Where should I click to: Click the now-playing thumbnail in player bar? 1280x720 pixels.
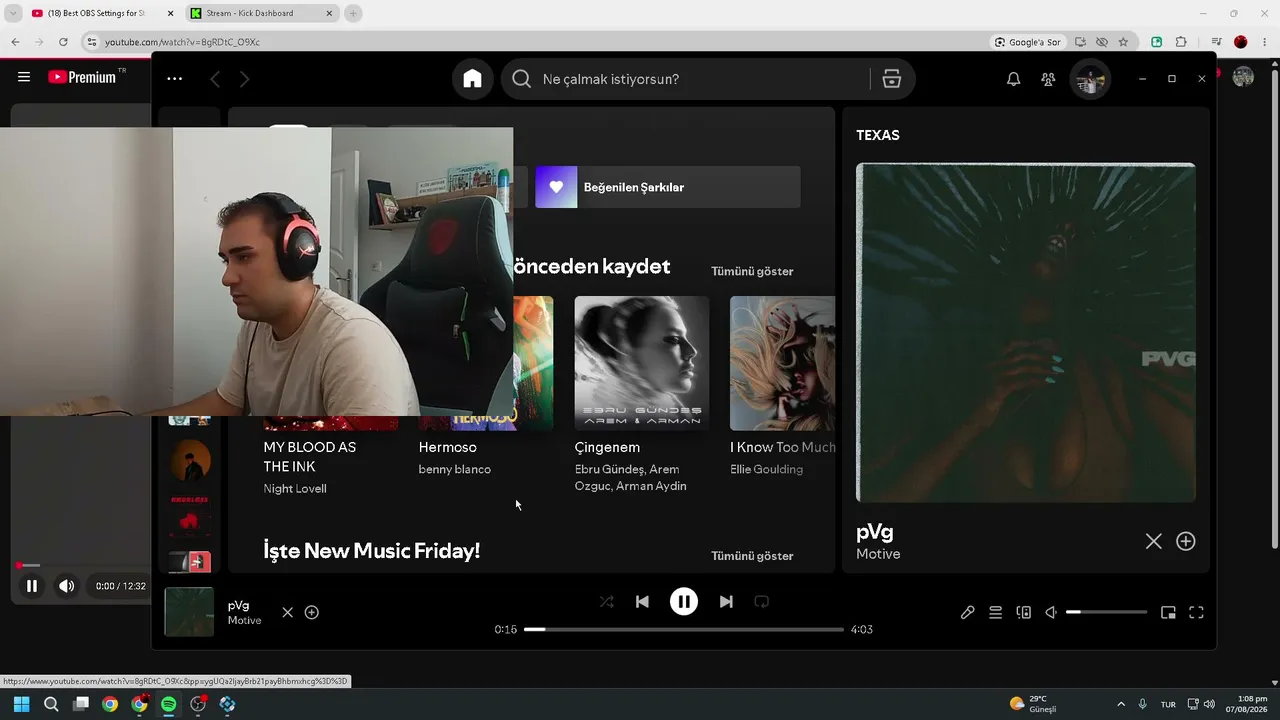click(x=189, y=612)
